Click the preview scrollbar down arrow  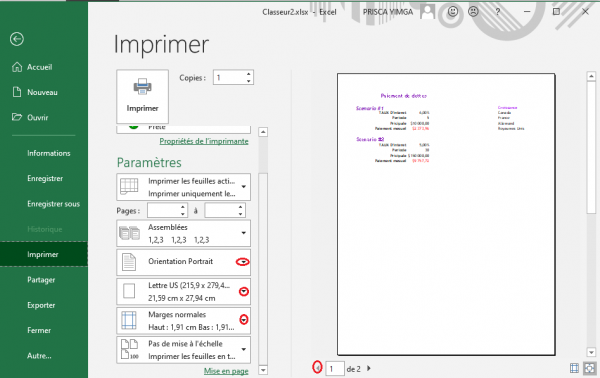(x=591, y=352)
